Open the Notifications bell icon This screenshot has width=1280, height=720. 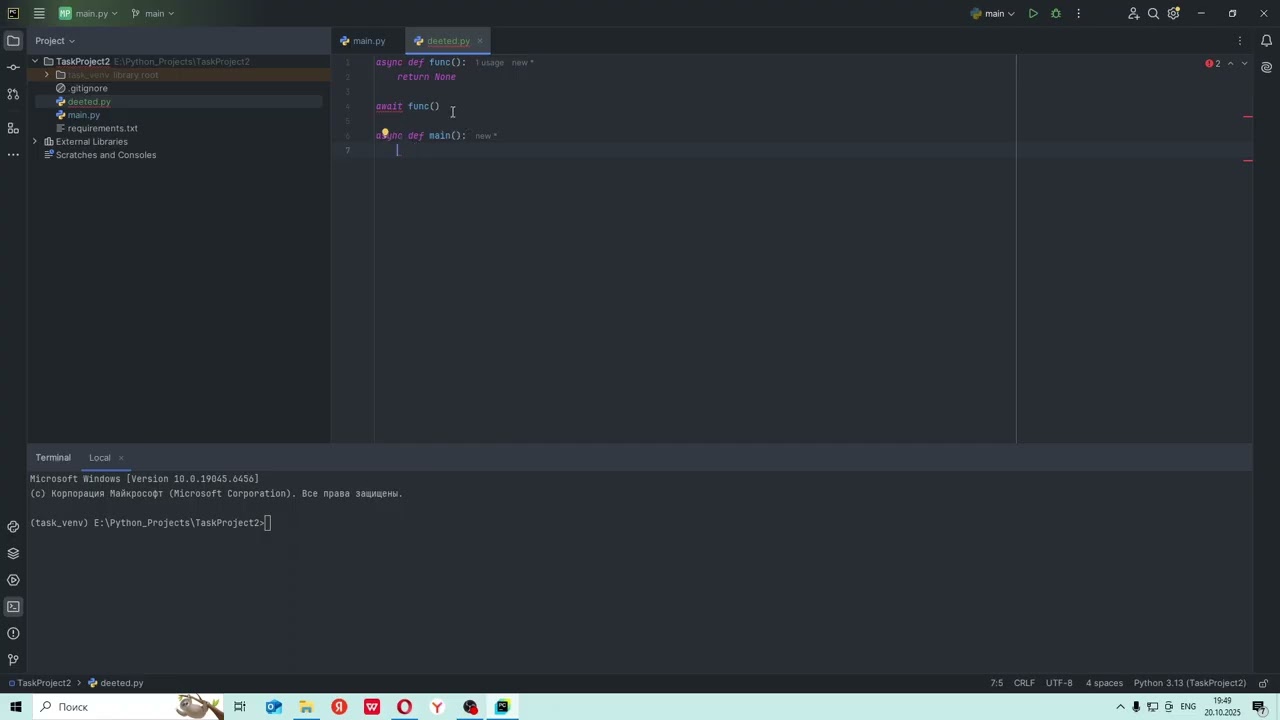pyautogui.click(x=1266, y=41)
